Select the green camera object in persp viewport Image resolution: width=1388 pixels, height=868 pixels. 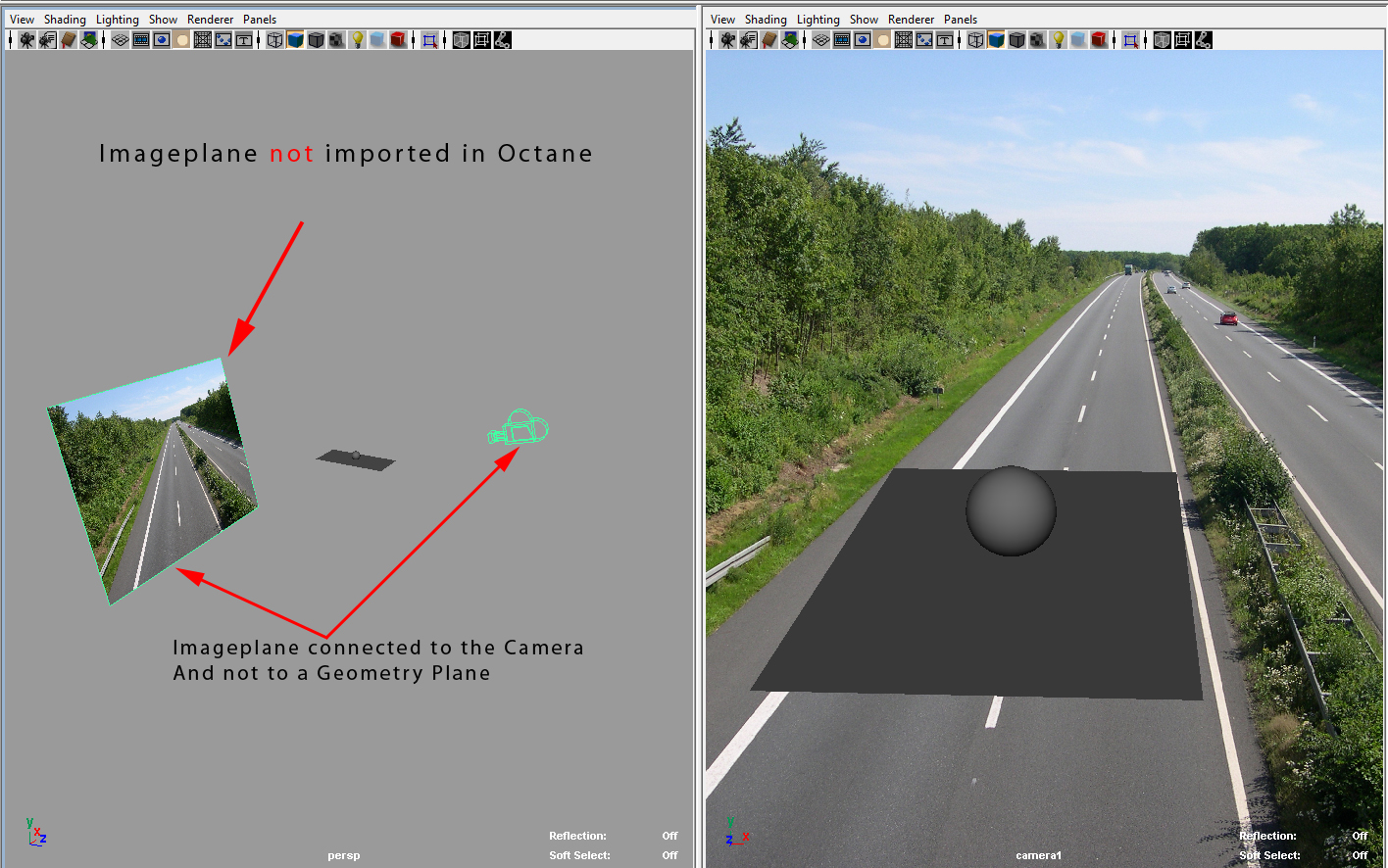pyautogui.click(x=520, y=427)
